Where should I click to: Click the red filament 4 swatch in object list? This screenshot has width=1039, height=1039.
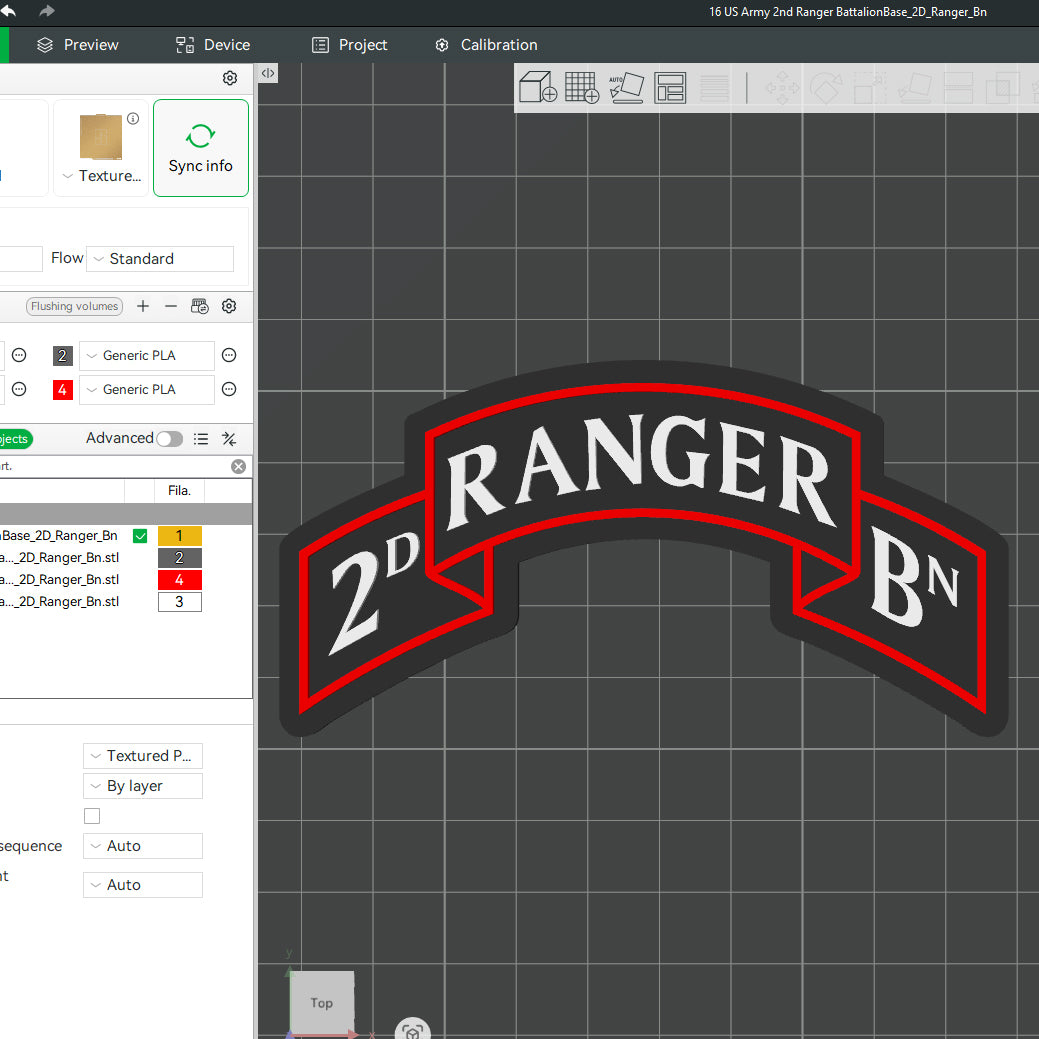pos(179,580)
